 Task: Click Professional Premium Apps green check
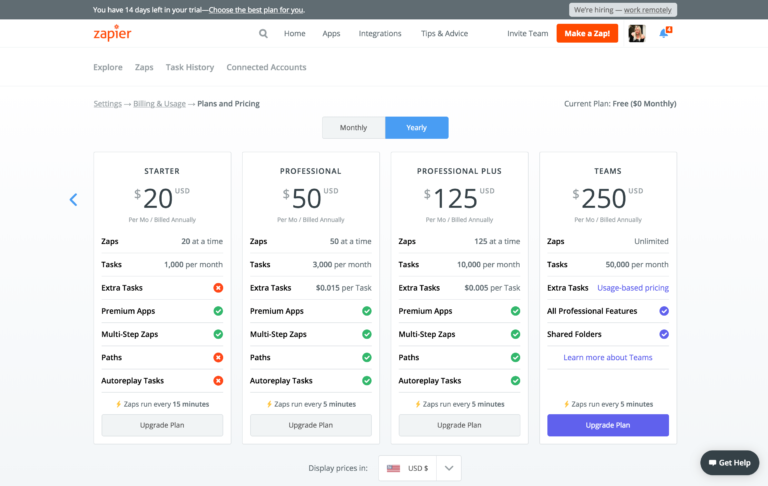[366, 311]
